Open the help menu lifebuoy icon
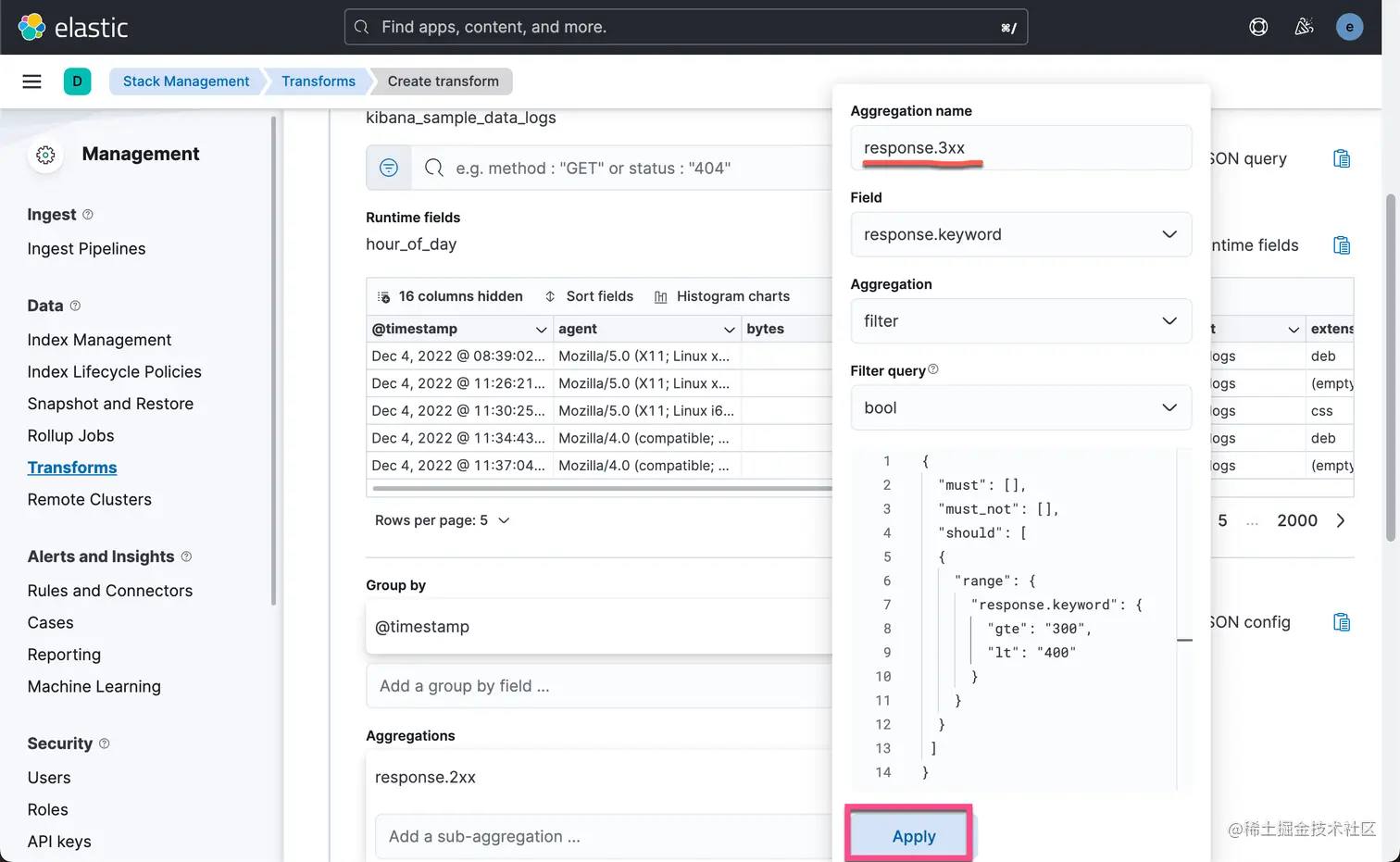Image resolution: width=1400 pixels, height=862 pixels. click(1258, 27)
